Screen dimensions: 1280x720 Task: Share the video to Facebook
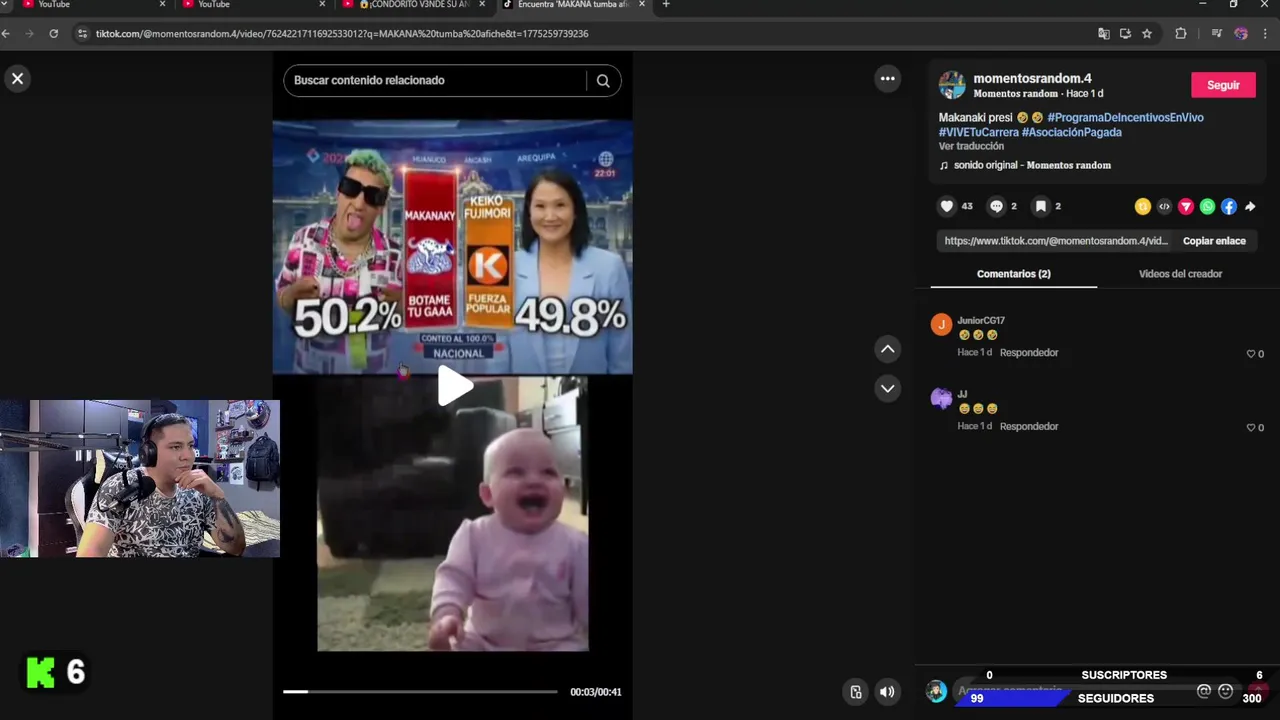(x=1229, y=207)
